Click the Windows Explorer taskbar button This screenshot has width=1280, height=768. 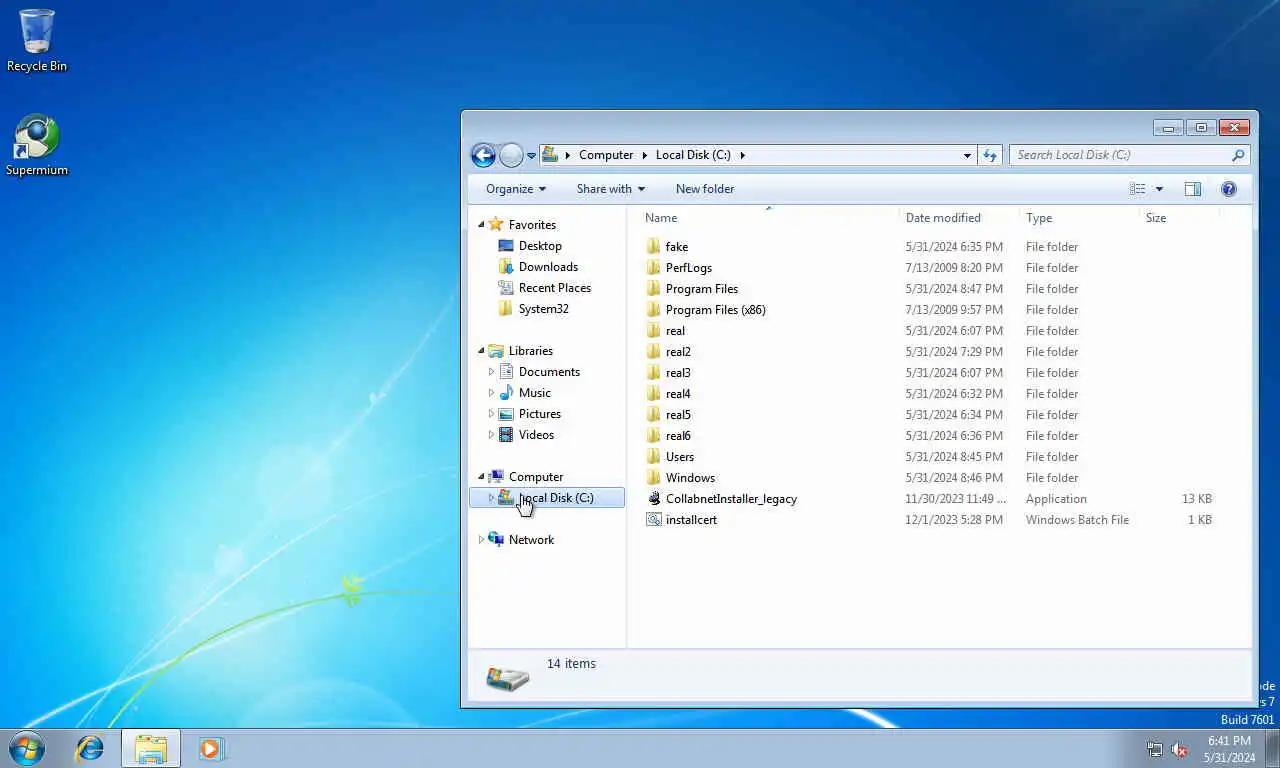pos(151,748)
